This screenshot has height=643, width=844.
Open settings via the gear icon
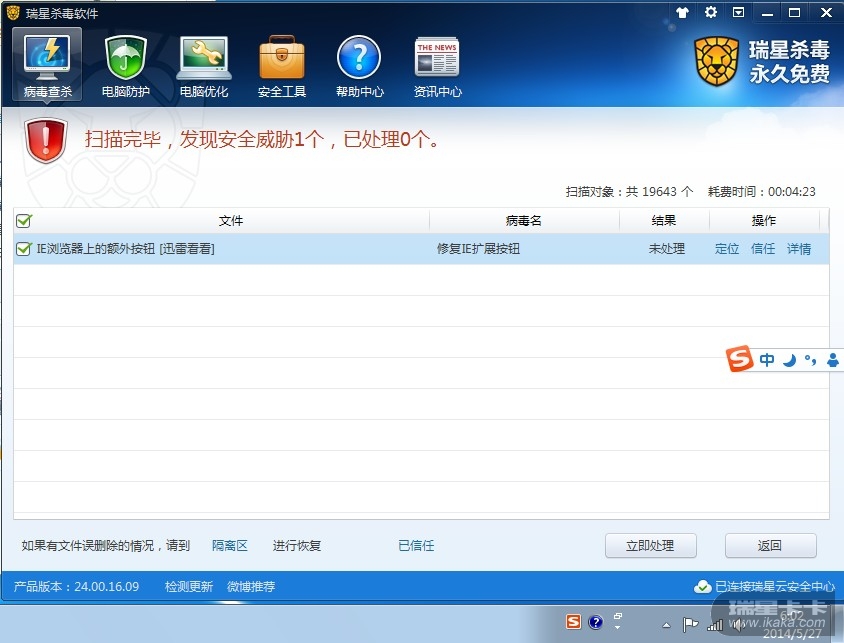(x=711, y=12)
